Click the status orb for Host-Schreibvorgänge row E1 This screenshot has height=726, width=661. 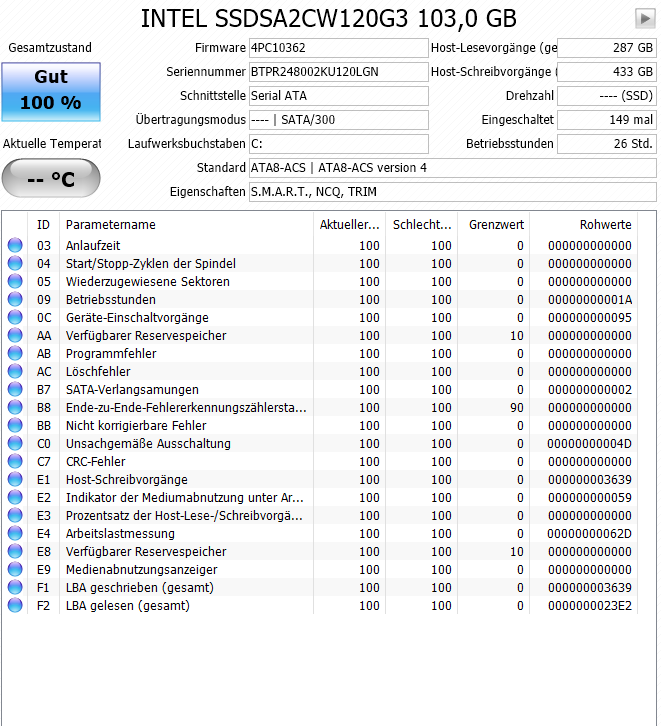click(x=15, y=480)
